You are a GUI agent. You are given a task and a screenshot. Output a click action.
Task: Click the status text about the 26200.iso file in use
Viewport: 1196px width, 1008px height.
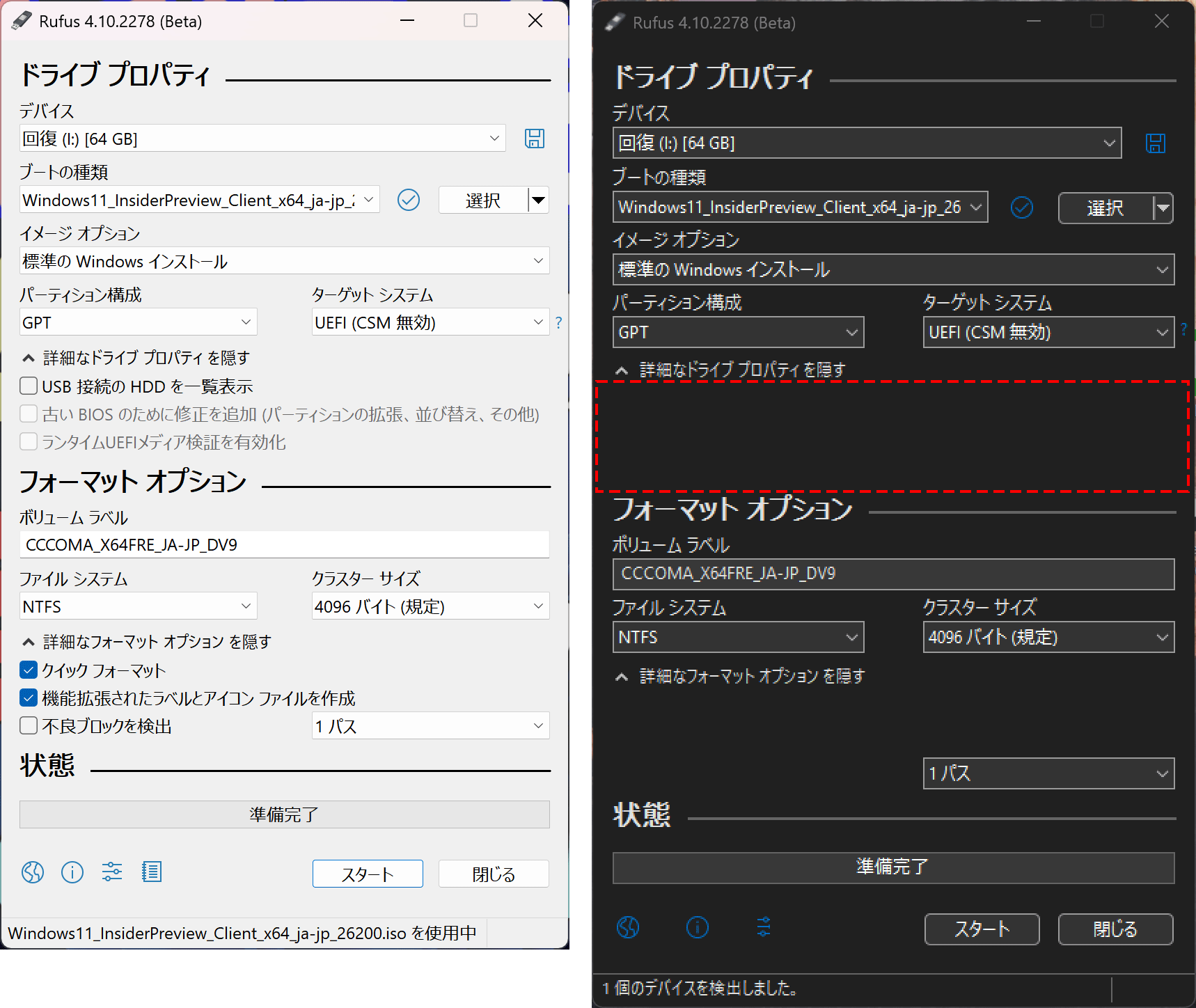pyautogui.click(x=242, y=934)
